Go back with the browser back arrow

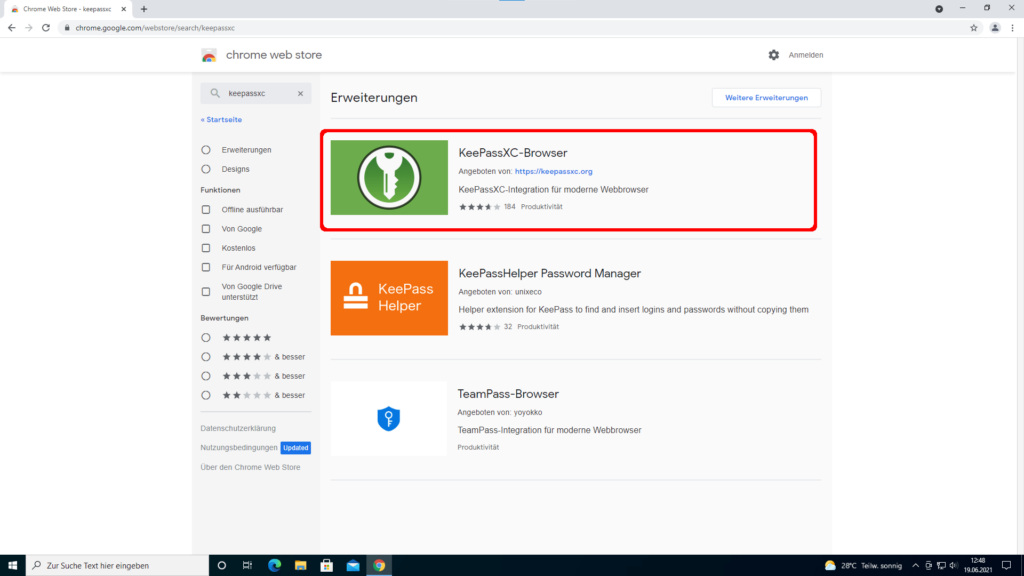(x=11, y=28)
